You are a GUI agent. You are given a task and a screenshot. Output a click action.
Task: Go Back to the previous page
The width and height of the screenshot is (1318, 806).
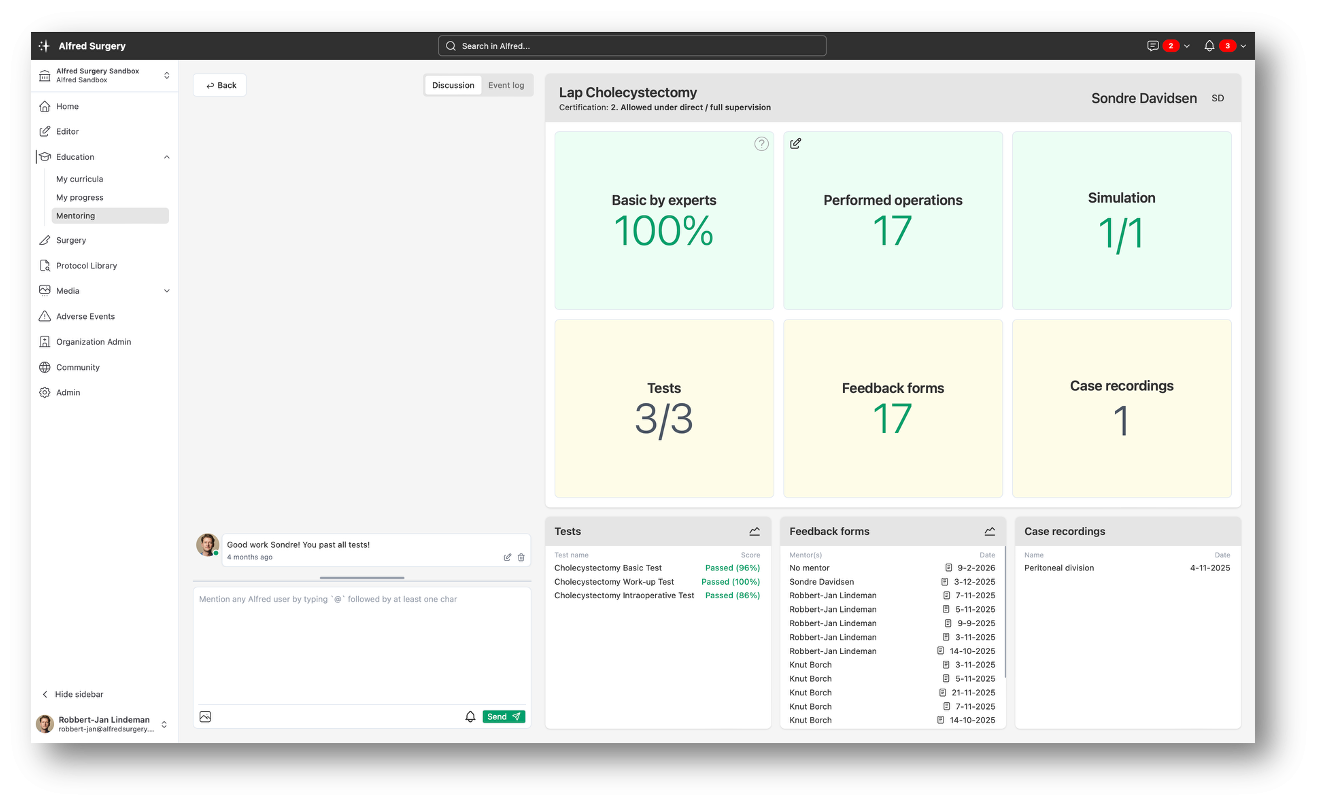(x=220, y=85)
